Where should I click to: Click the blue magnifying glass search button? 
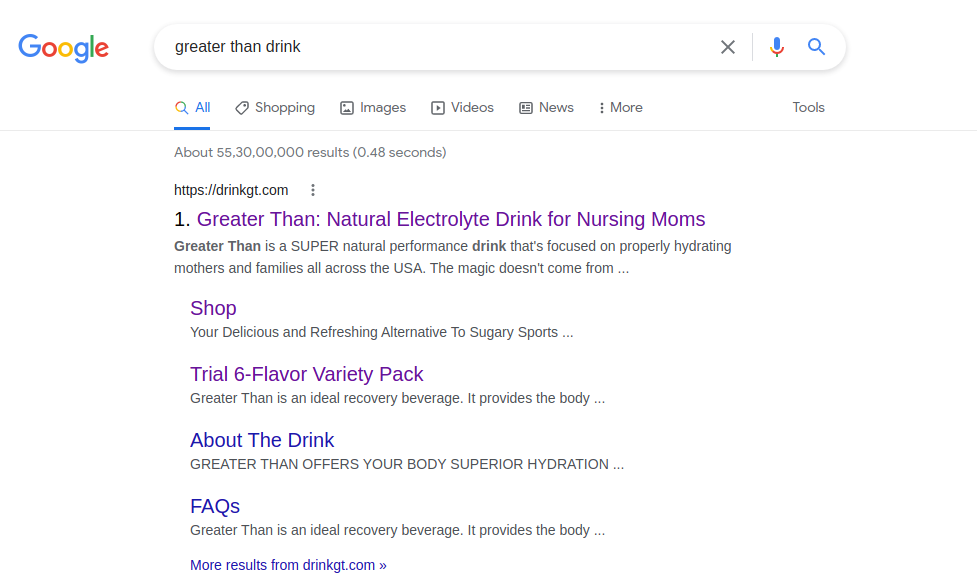click(816, 47)
